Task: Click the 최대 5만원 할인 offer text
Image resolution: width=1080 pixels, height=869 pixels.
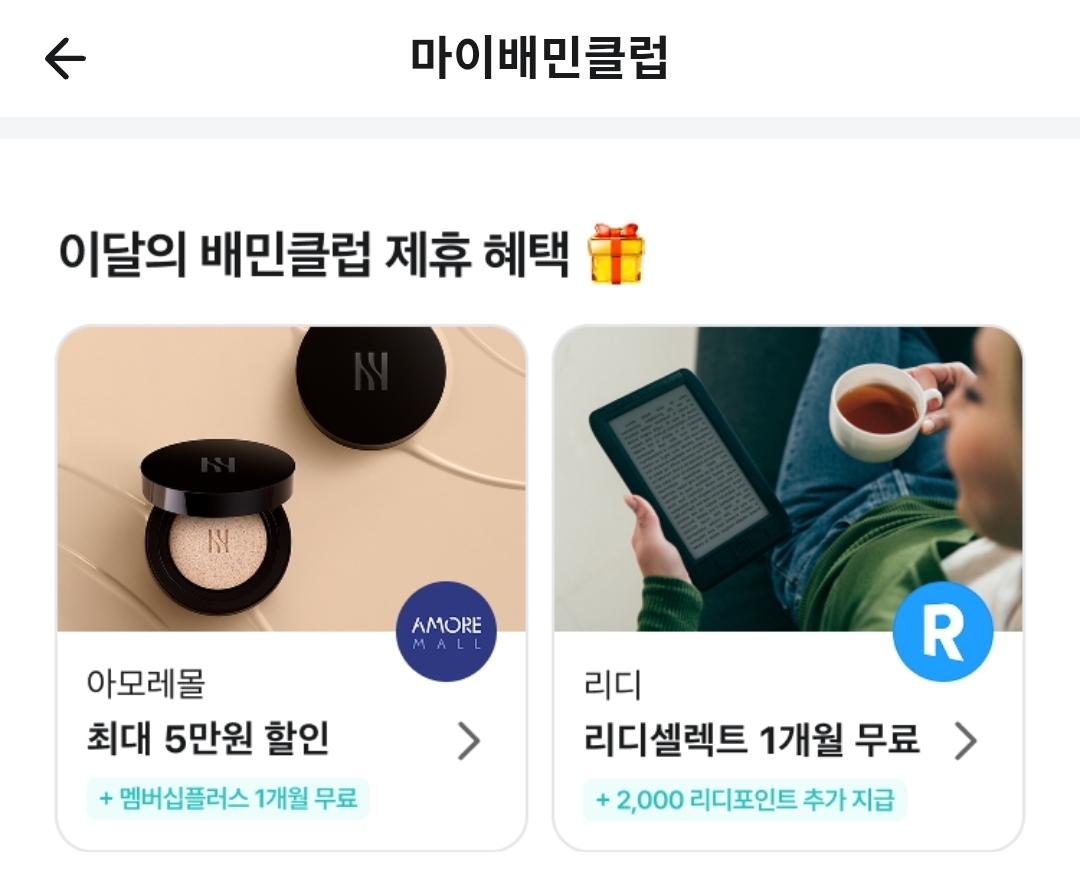Action: [x=208, y=739]
